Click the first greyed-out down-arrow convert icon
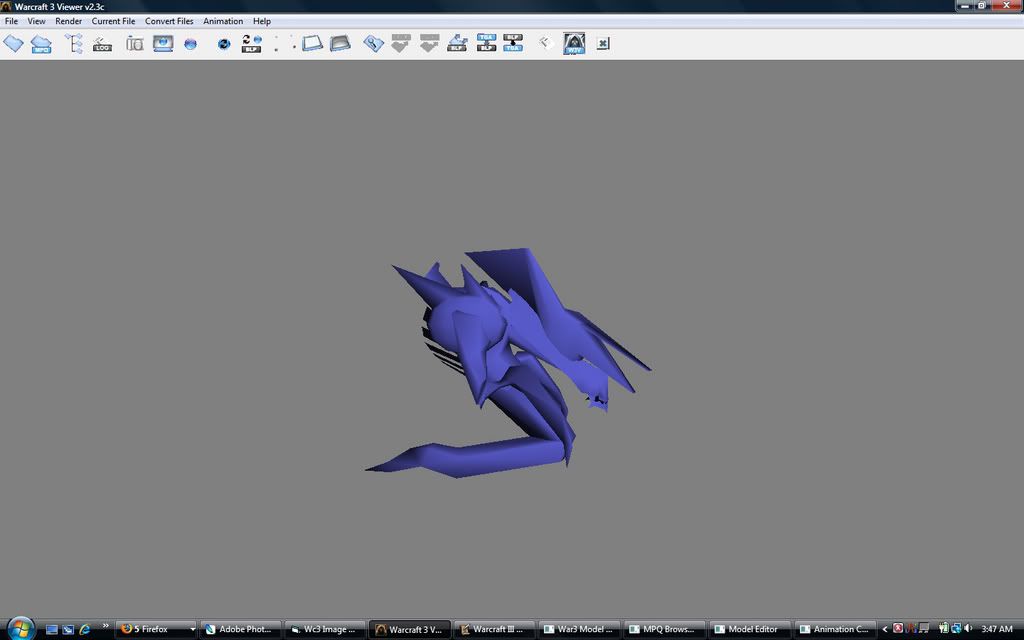 (401, 44)
